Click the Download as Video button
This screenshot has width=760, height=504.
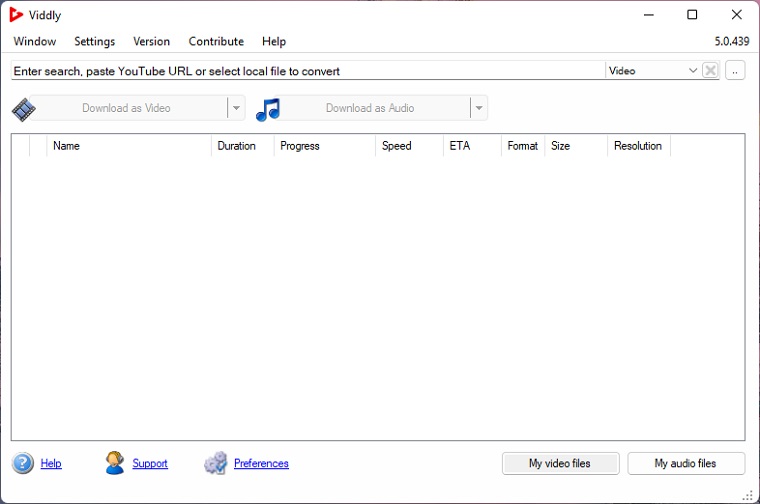click(128, 108)
